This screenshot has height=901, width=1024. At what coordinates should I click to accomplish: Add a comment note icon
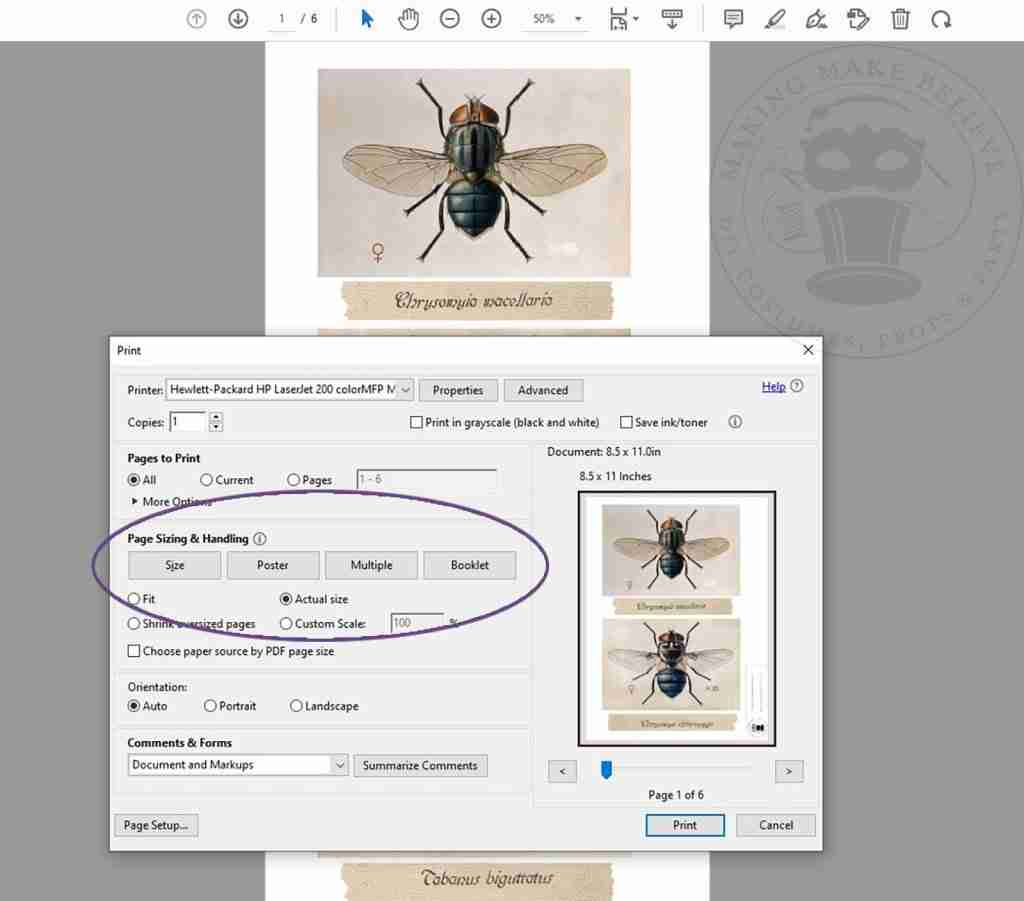tap(733, 19)
